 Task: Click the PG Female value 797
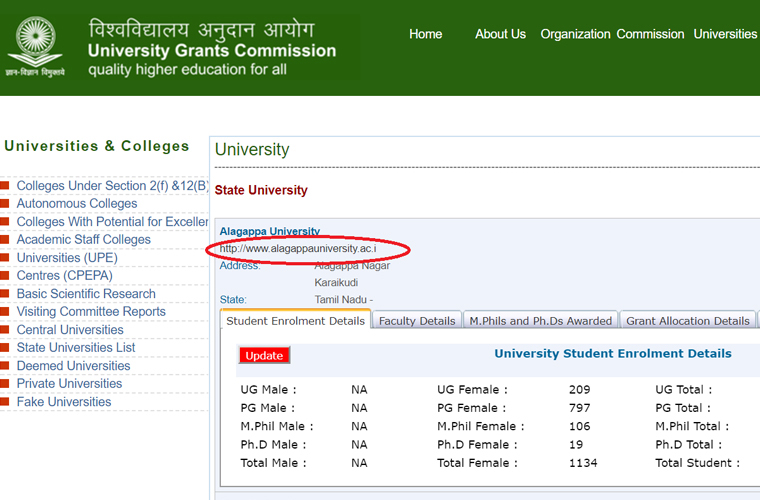580,408
